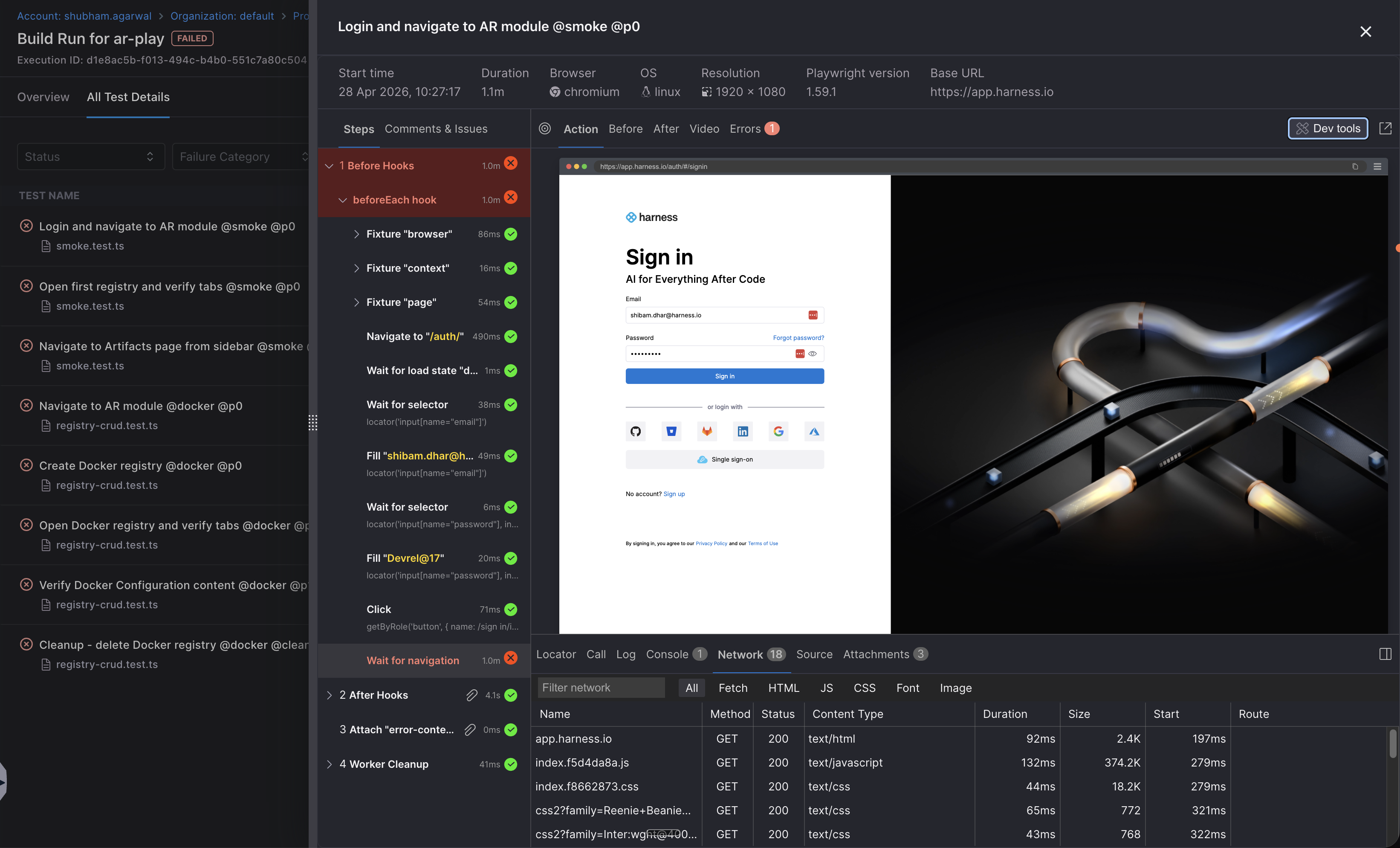This screenshot has width=1400, height=848.
Task: Open the Errors tab
Action: (x=754, y=129)
